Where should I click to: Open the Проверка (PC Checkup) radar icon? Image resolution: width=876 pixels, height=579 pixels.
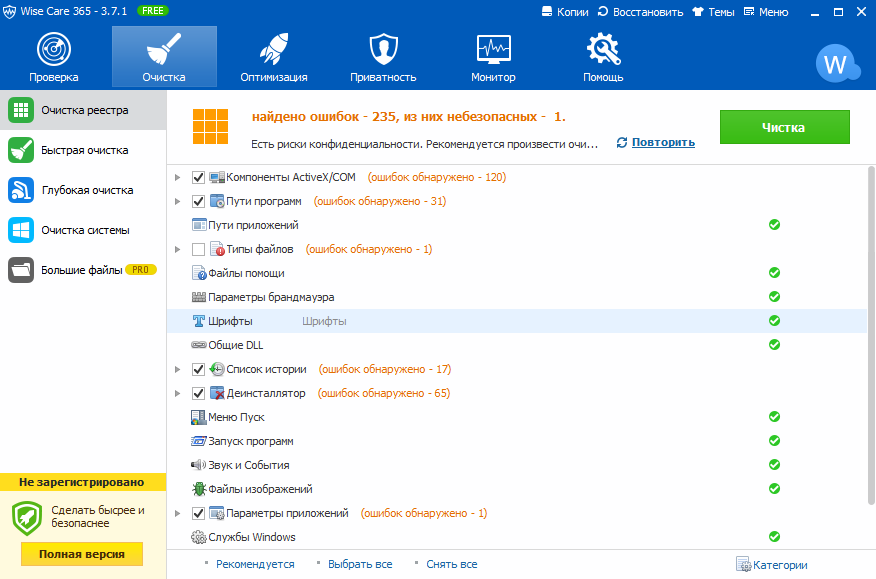pyautogui.click(x=54, y=50)
